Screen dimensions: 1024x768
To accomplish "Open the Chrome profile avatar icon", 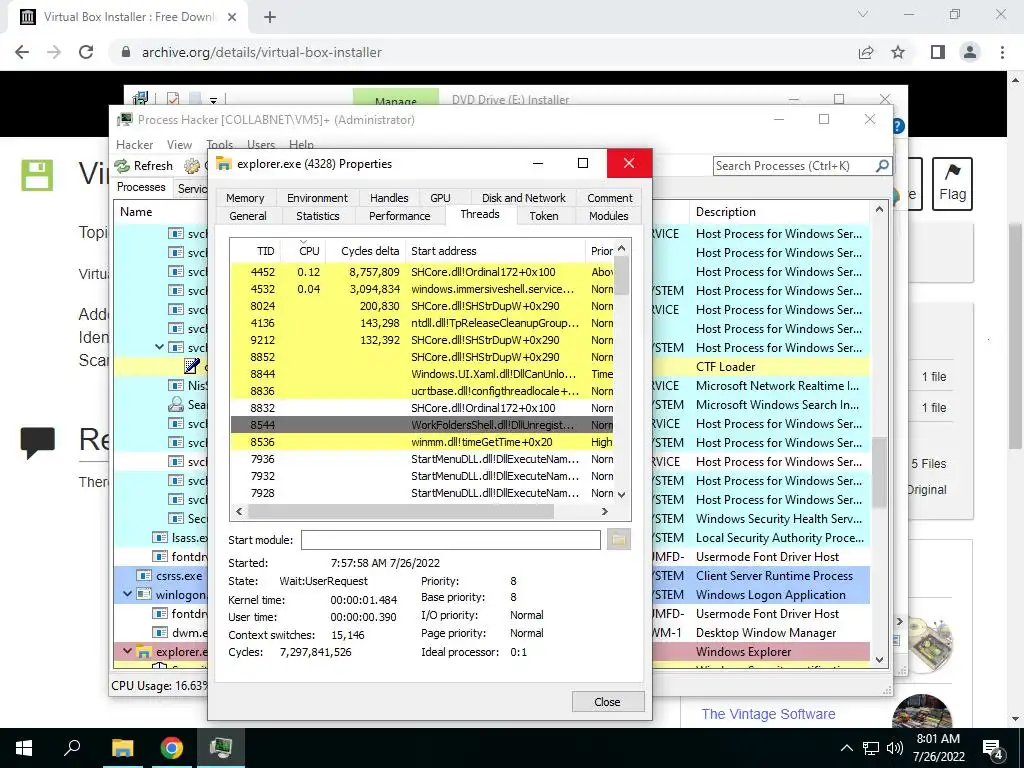I will tap(970, 52).
